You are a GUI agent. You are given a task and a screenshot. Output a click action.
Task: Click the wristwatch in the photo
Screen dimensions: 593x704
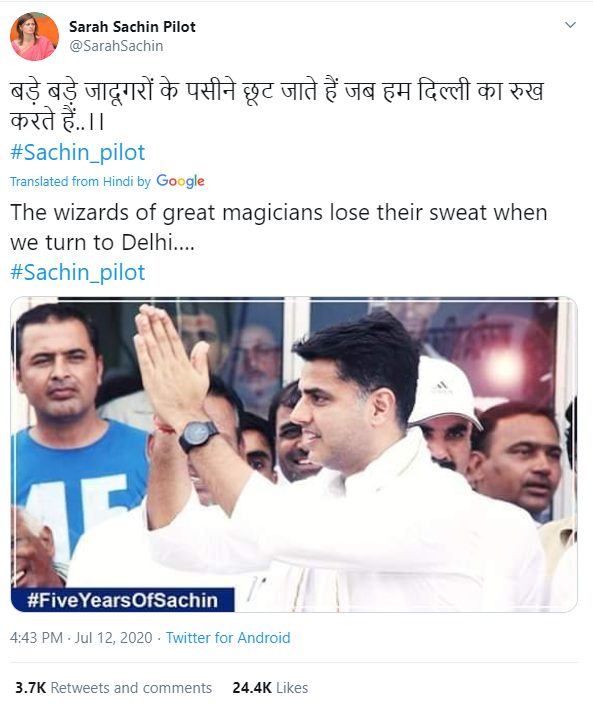click(198, 436)
